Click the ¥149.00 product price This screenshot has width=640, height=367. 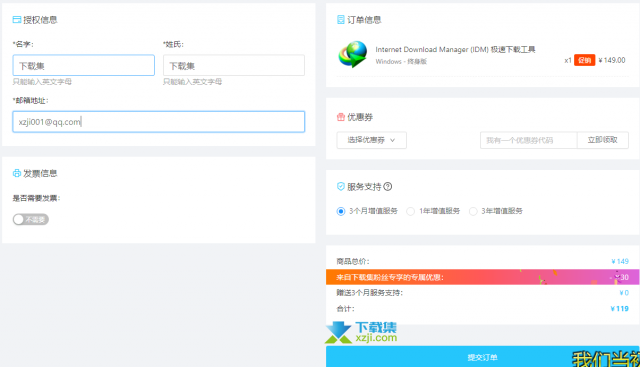(612, 60)
